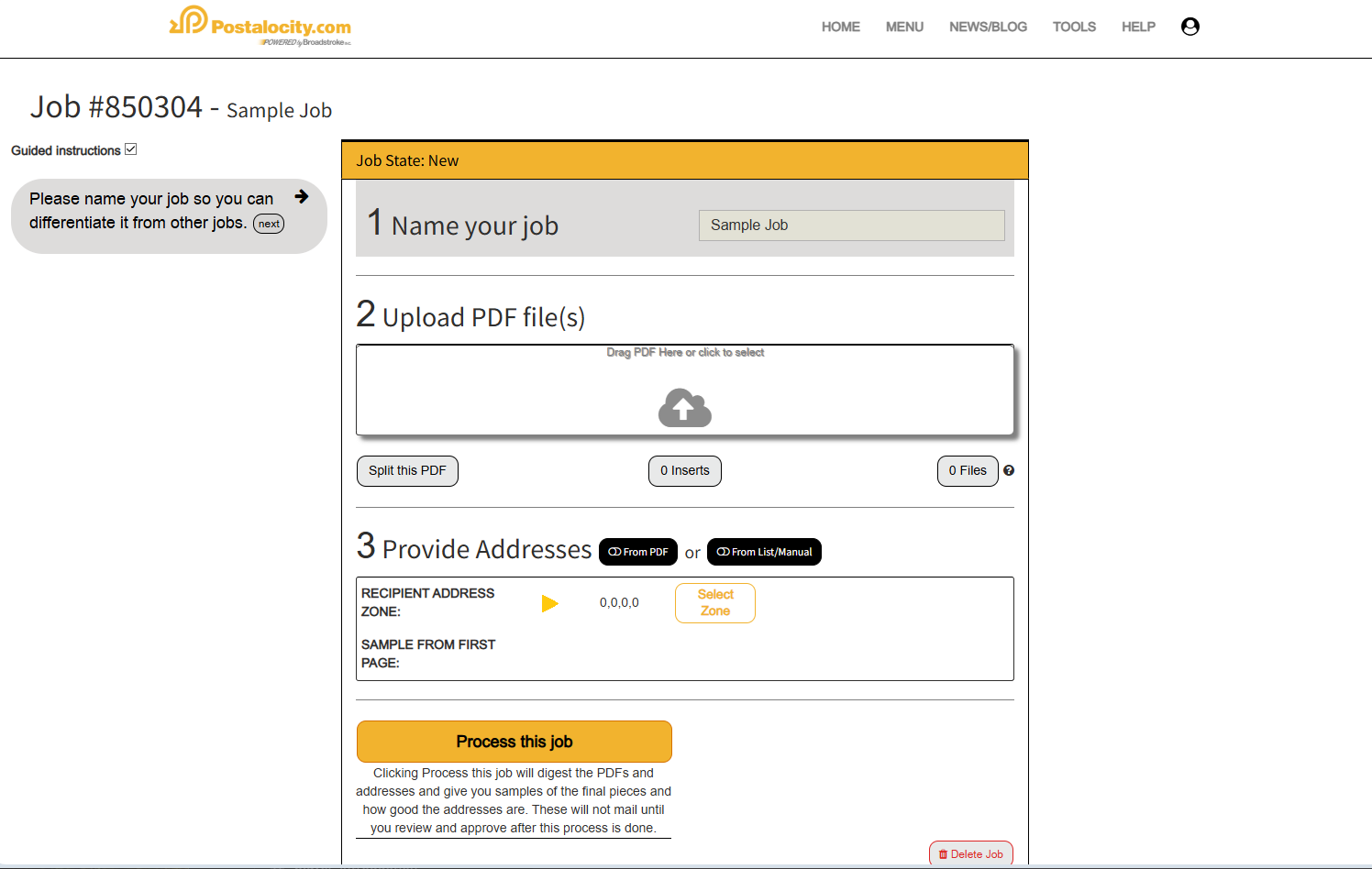Click the Postalocity.com logo
The height and width of the screenshot is (869, 1372).
(x=260, y=26)
